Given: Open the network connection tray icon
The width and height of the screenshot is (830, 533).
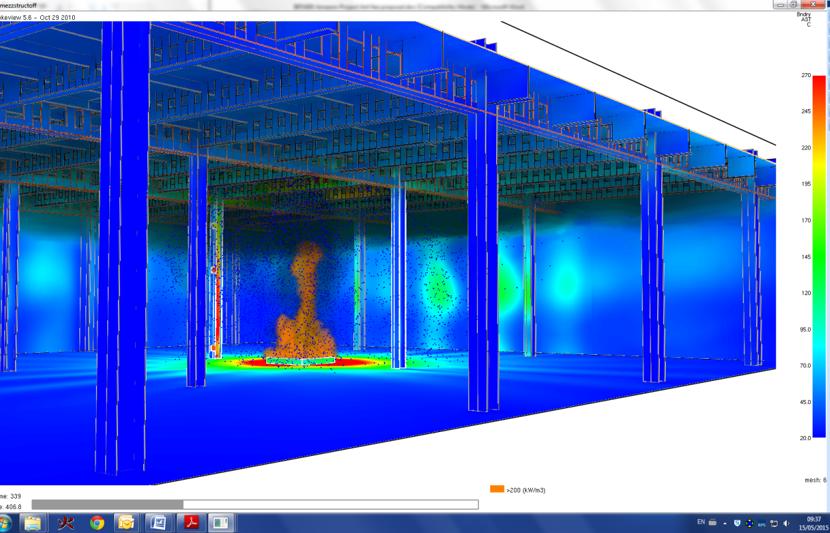Looking at the screenshot, I should pyautogui.click(x=773, y=523).
